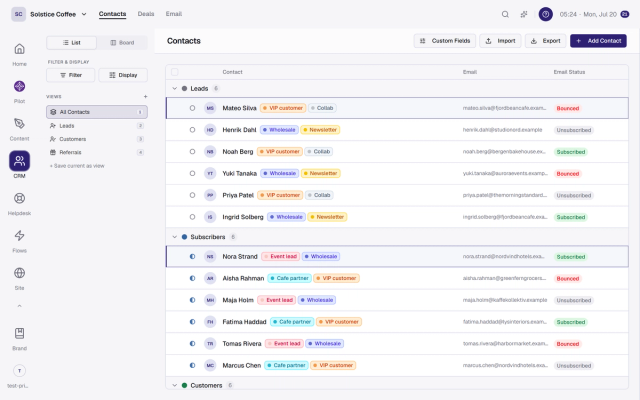Open the Customers saved view
This screenshot has width=640, height=400.
click(x=97, y=139)
